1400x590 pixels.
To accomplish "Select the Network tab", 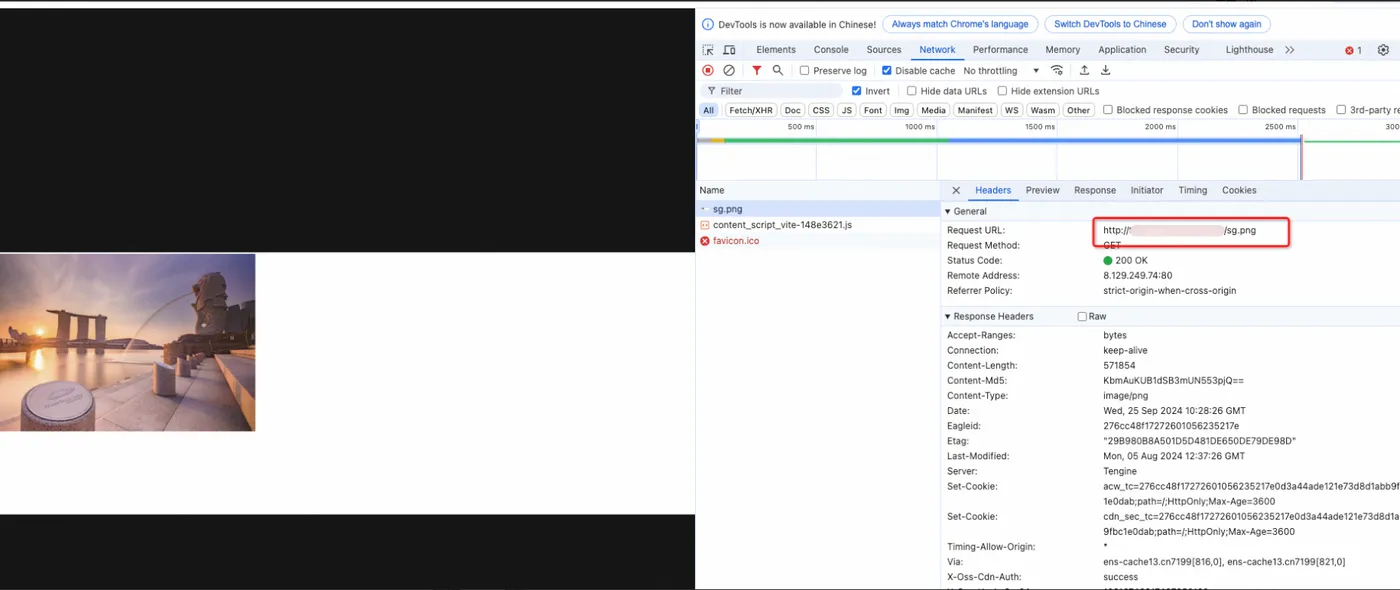I will tap(938, 50).
